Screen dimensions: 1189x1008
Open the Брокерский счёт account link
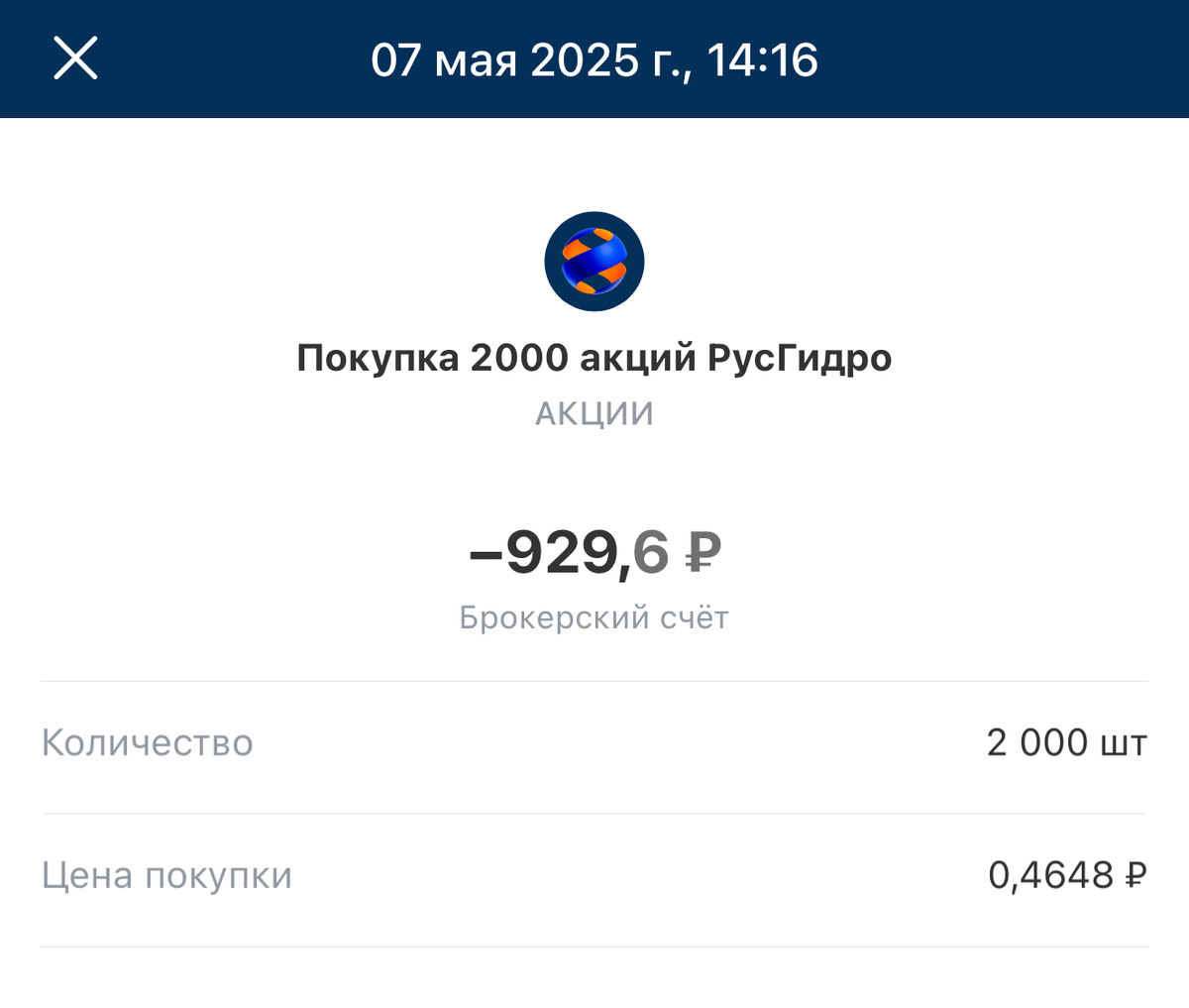click(594, 616)
